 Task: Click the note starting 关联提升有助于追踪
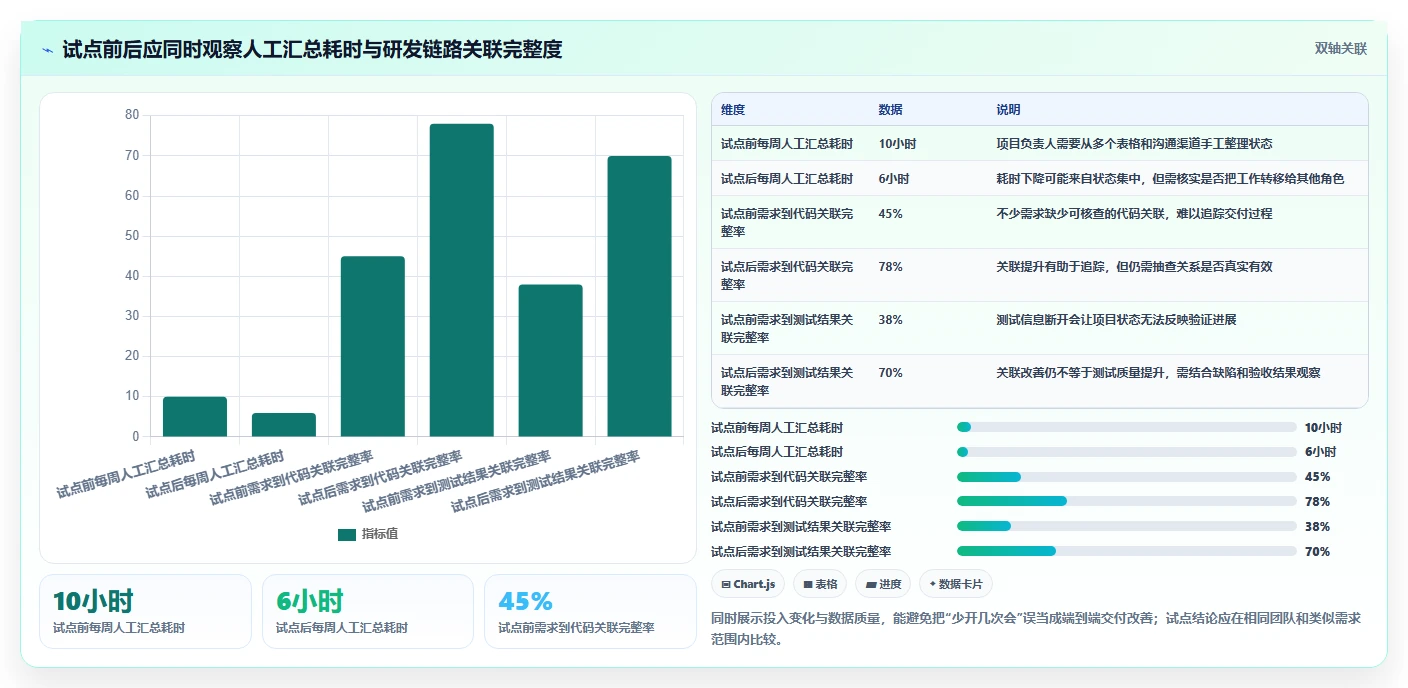pos(1134,267)
